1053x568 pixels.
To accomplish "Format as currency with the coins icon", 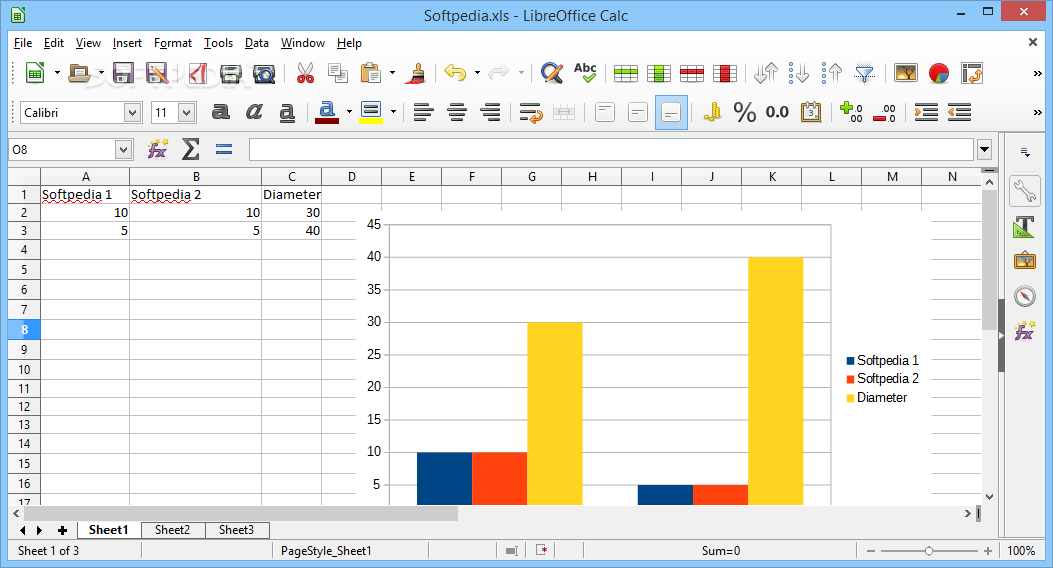I will point(712,112).
